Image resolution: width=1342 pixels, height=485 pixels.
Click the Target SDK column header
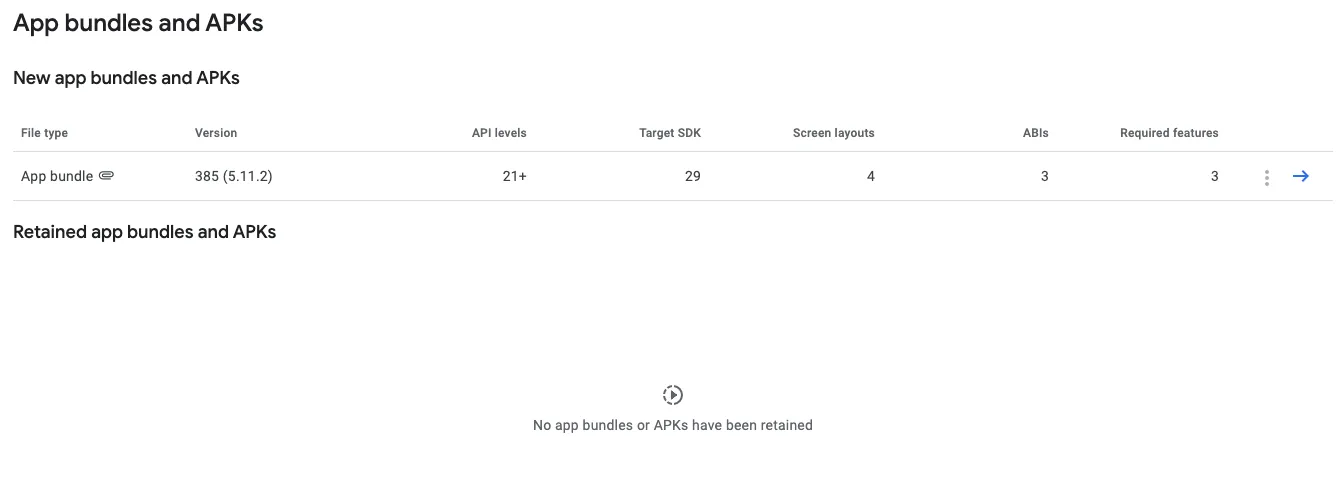click(x=670, y=133)
